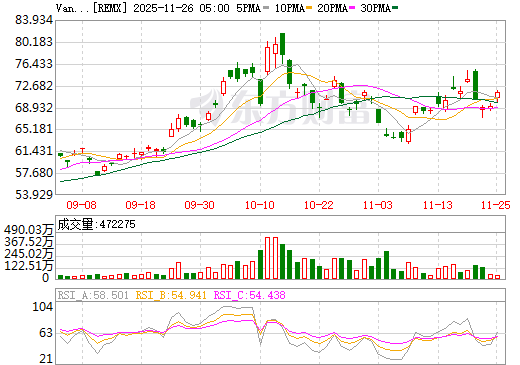Click the 245.02万 volume axis label
Image resolution: width=520 pixels, height=365 pixels.
tap(29, 254)
